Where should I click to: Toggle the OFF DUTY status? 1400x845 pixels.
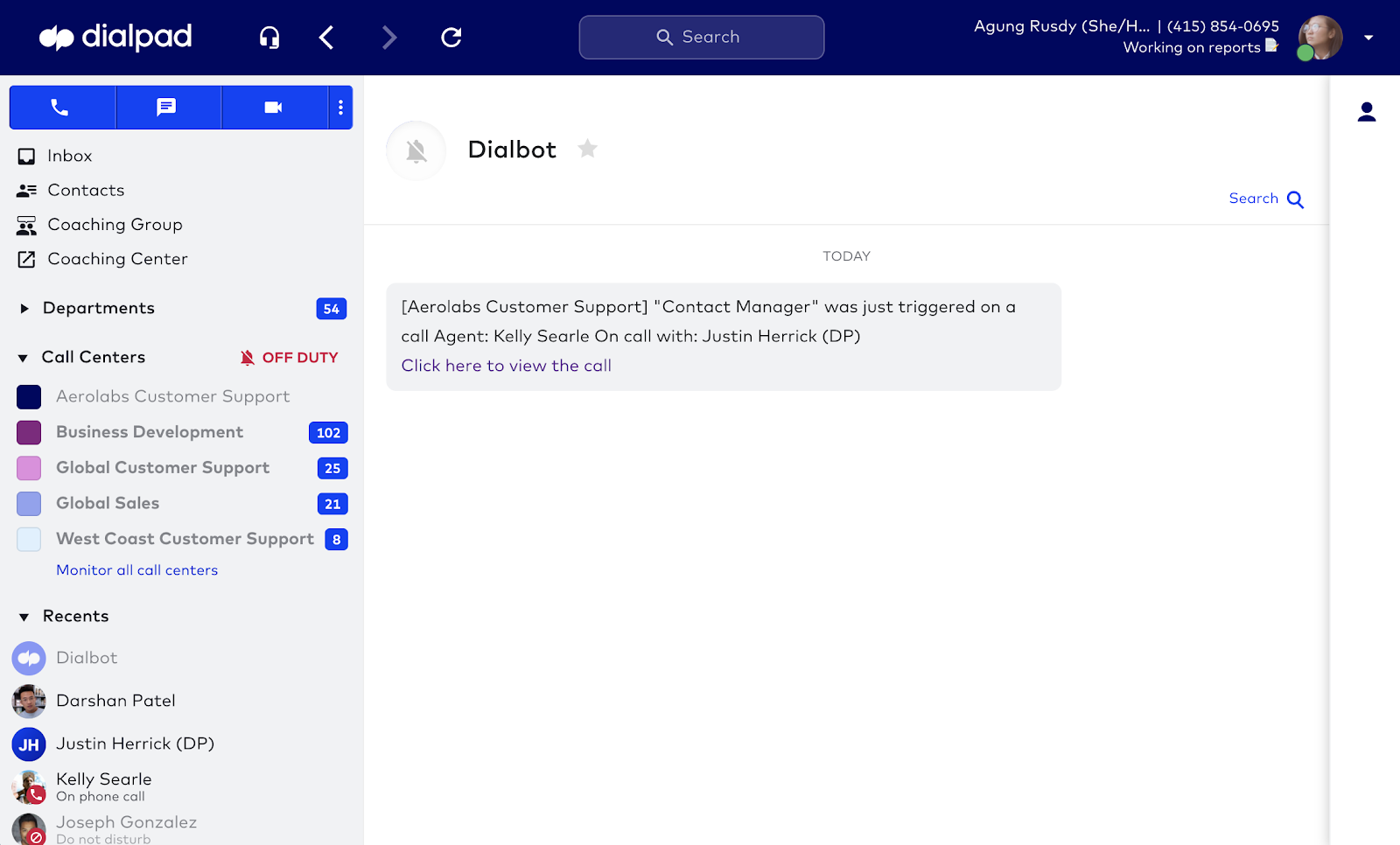click(x=300, y=358)
